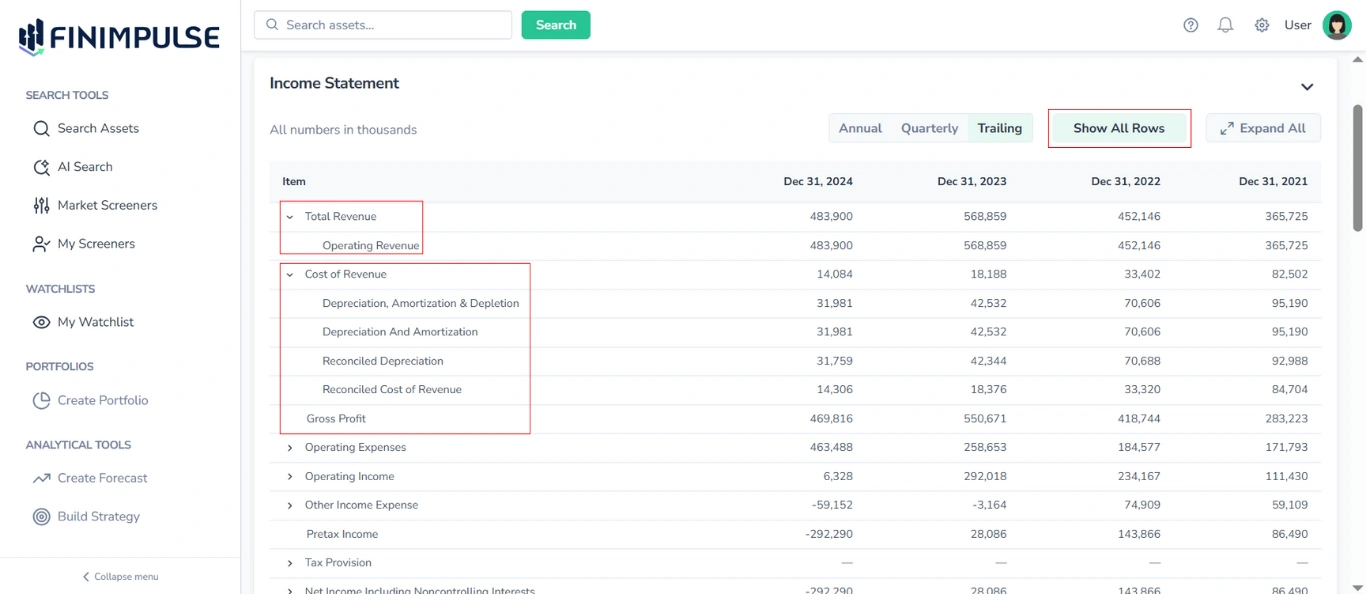Viewport: 1366px width, 595px height.
Task: Open notifications bell
Action: (x=1225, y=24)
